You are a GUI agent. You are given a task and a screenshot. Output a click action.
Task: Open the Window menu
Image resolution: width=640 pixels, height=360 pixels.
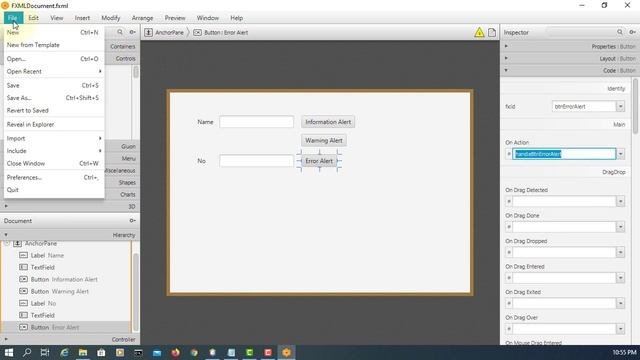tap(208, 18)
